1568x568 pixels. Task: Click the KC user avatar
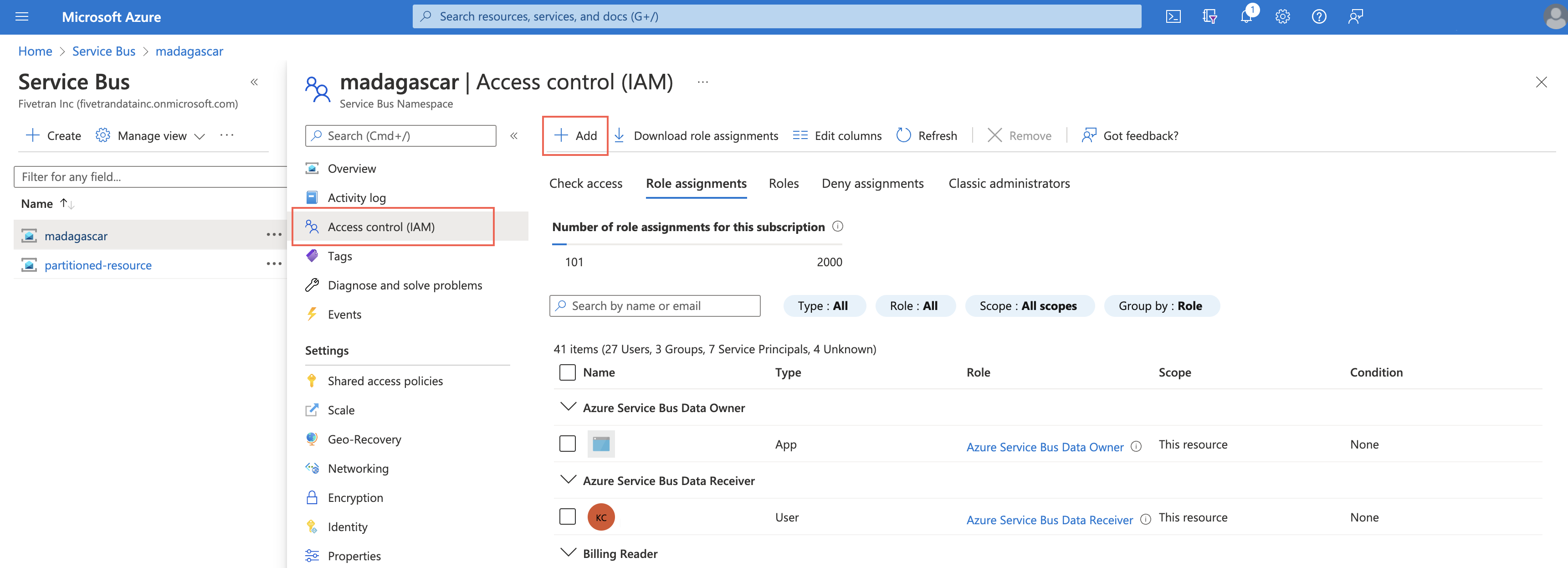(601, 517)
